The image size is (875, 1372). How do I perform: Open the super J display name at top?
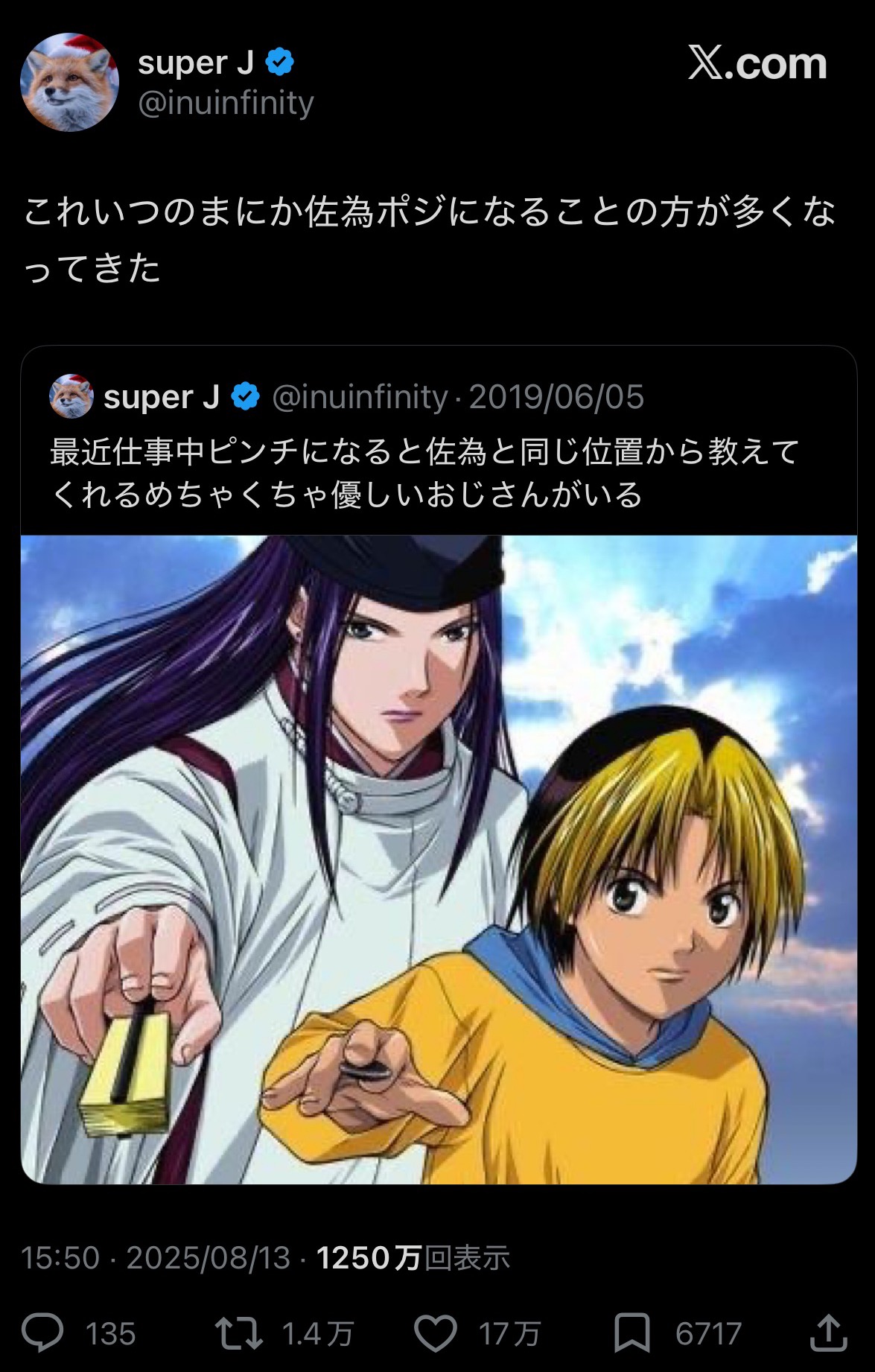click(x=197, y=63)
